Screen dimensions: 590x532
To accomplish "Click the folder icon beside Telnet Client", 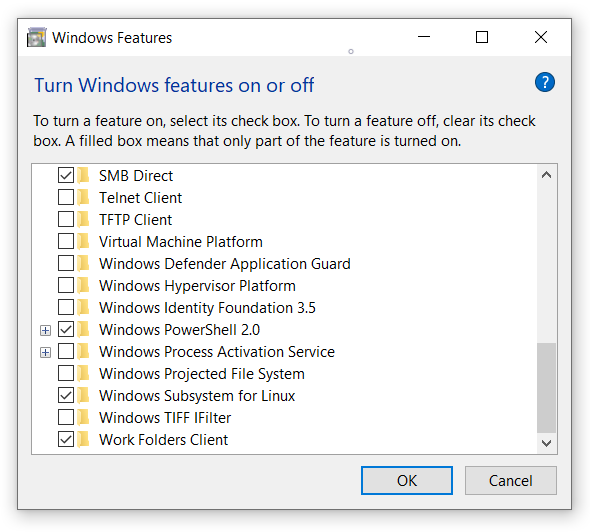I will (84, 197).
